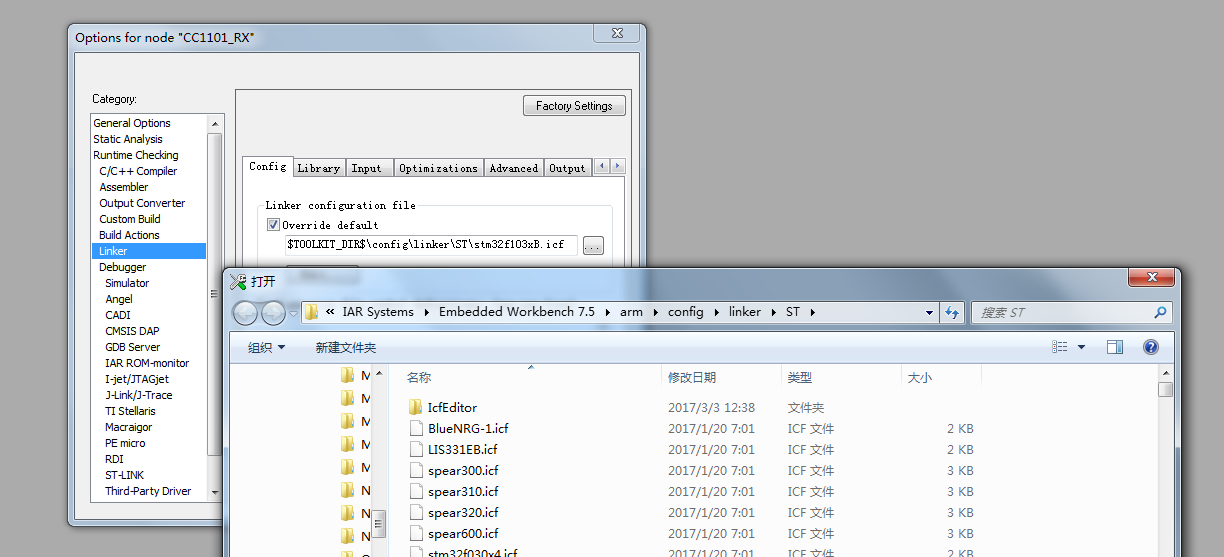Select Runtime Checking category
This screenshot has width=1224, height=557.
[136, 155]
